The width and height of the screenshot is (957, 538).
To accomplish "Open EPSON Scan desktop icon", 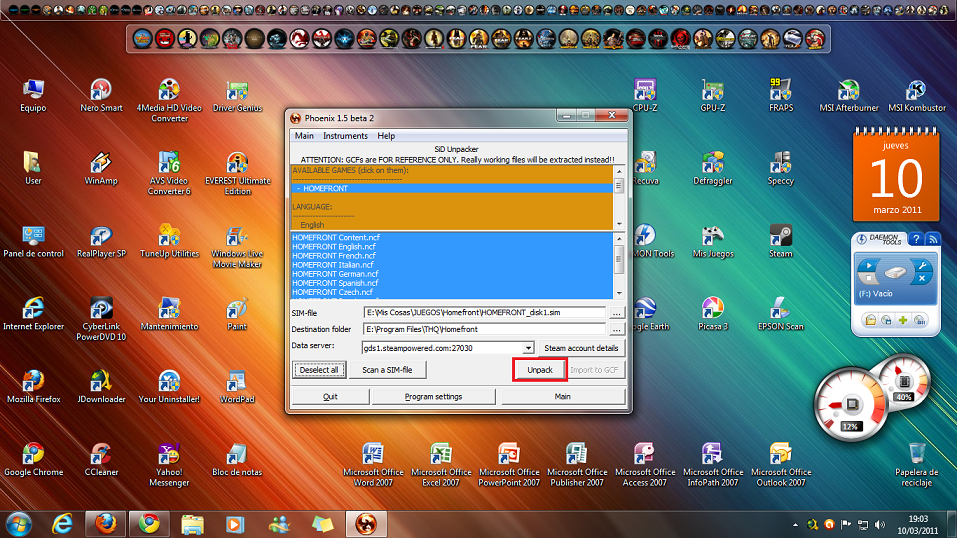I will pyautogui.click(x=781, y=314).
